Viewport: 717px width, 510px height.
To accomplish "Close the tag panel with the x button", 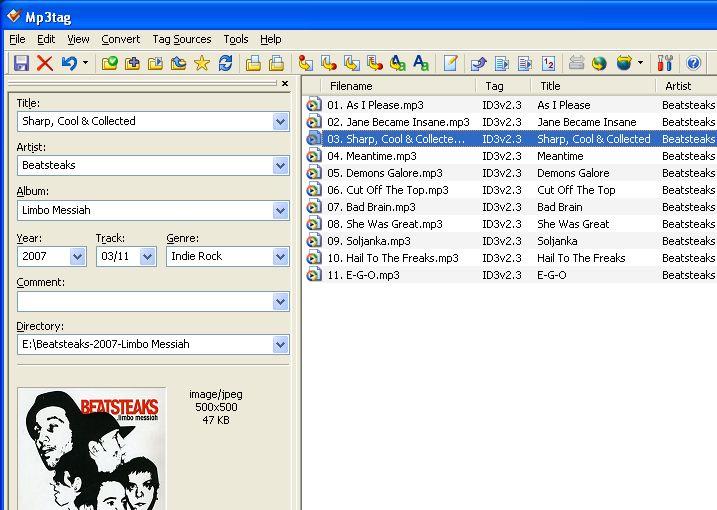I will [x=285, y=83].
